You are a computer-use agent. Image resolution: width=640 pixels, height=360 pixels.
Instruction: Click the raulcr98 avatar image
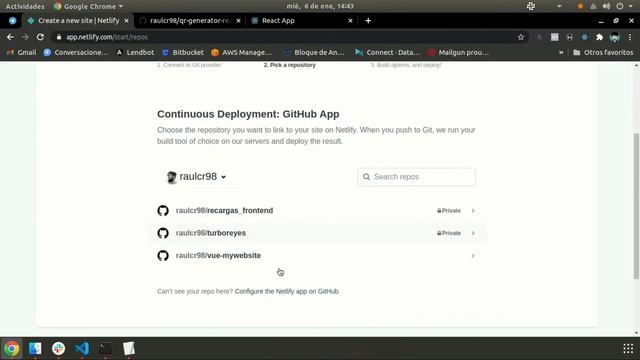pyautogui.click(x=171, y=177)
